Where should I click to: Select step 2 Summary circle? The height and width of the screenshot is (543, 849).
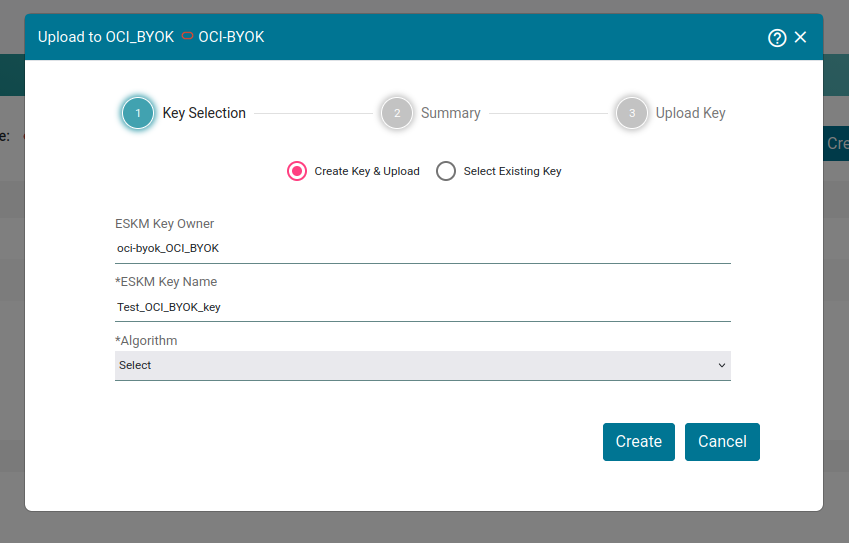(397, 113)
